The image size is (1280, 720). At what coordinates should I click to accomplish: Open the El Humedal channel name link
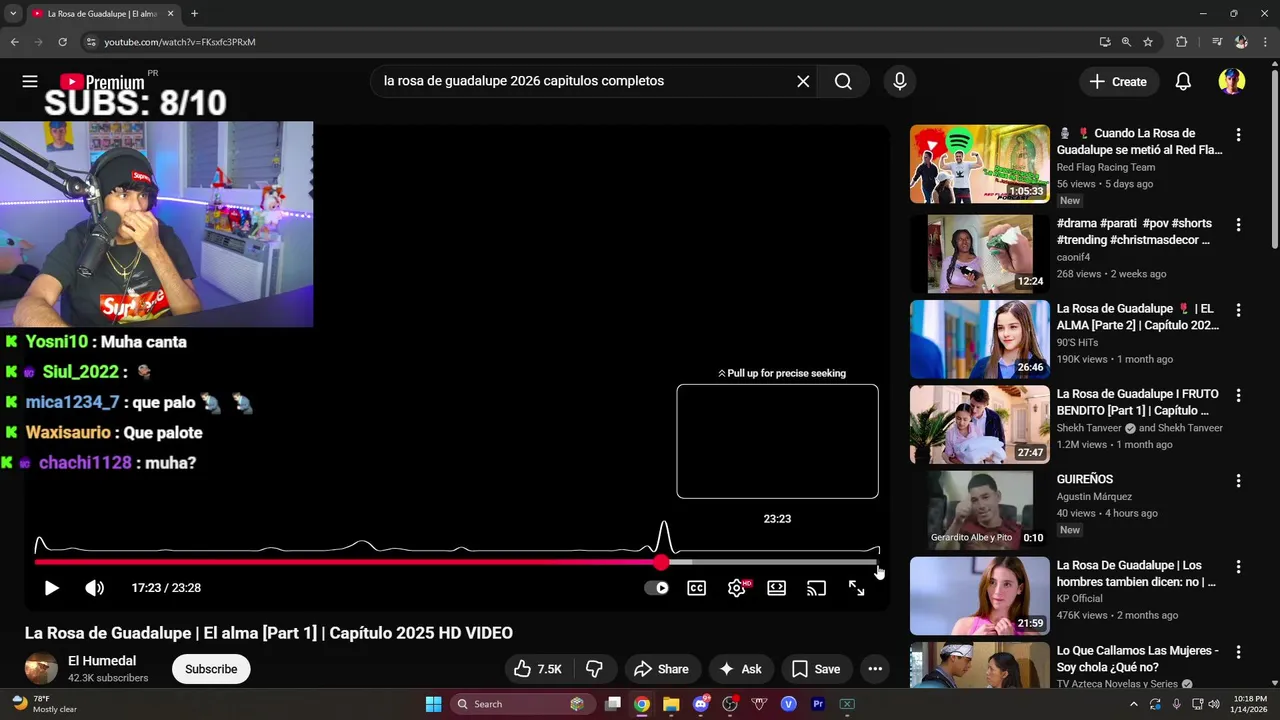(x=102, y=661)
